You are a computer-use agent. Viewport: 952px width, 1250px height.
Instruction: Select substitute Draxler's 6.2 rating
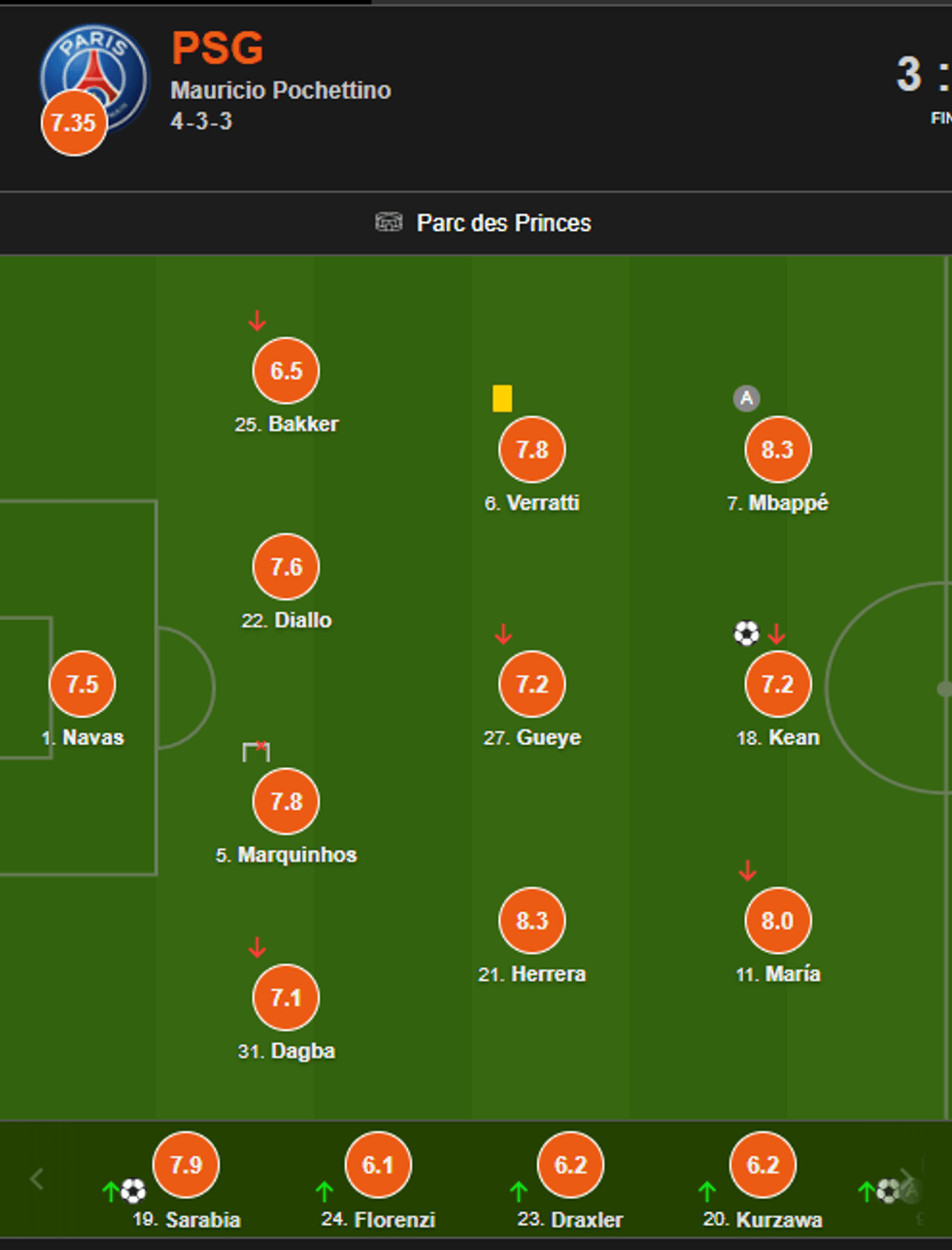click(570, 1165)
